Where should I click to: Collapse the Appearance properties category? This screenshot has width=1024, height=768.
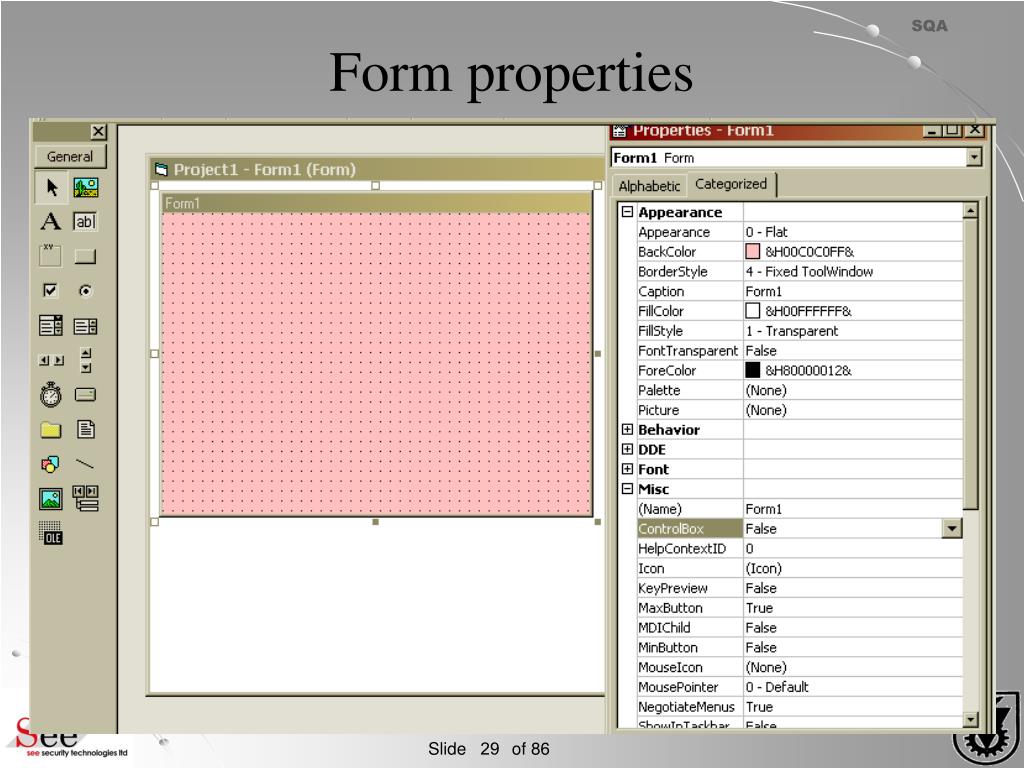click(627, 212)
